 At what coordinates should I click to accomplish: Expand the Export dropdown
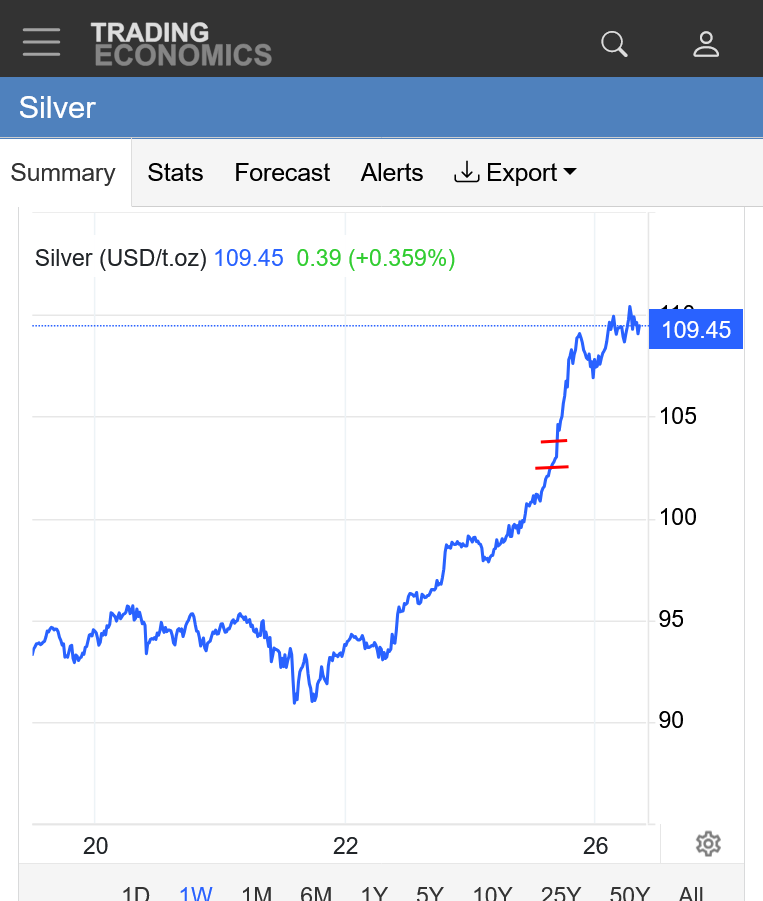tap(516, 173)
